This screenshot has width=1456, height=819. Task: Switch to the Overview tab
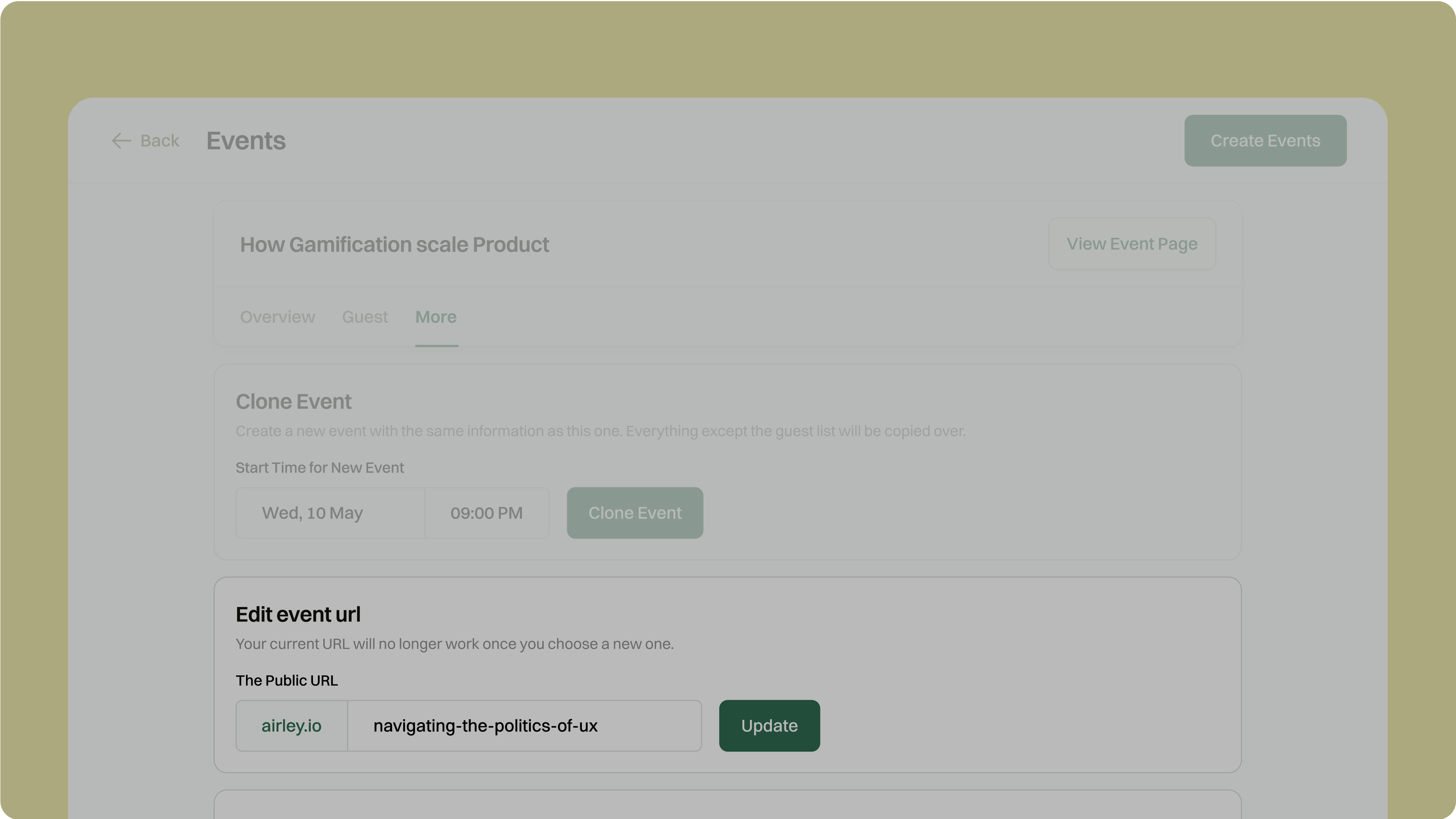278,317
